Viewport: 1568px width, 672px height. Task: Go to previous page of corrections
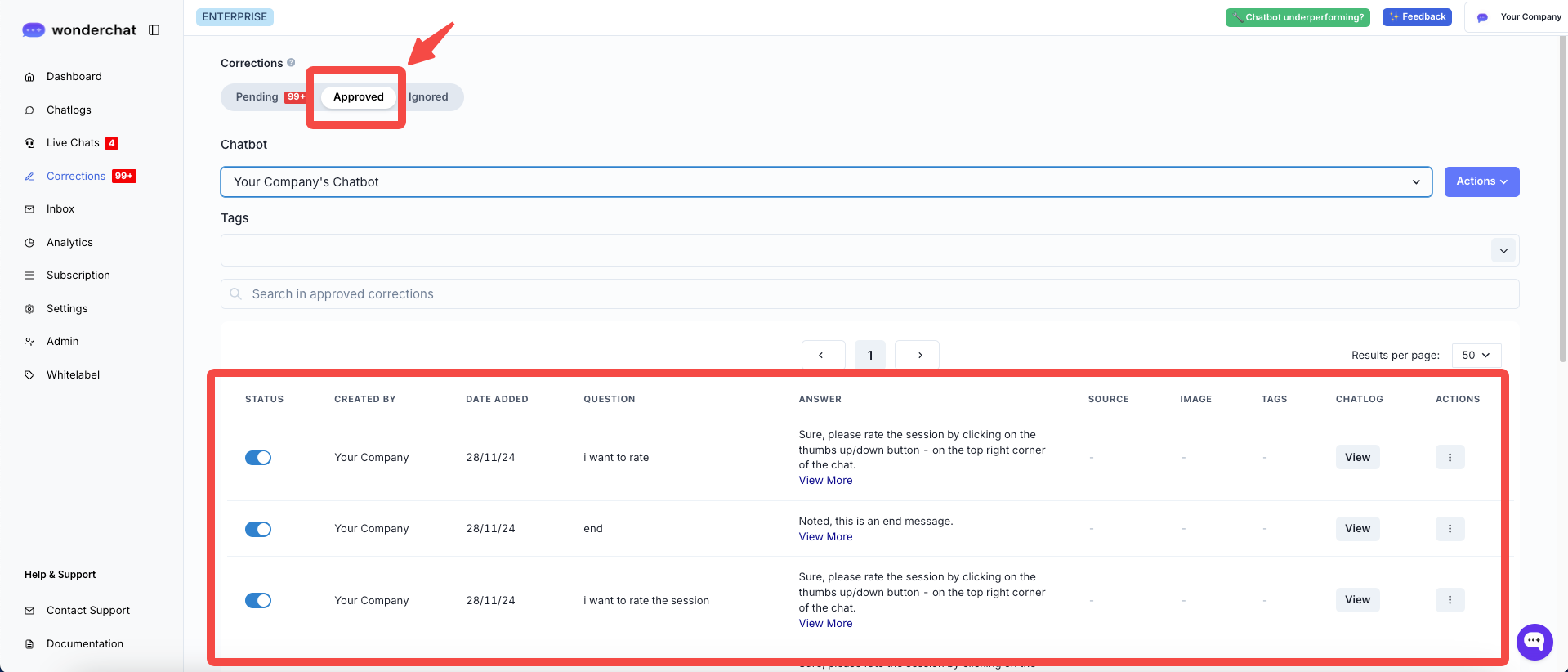tap(821, 355)
